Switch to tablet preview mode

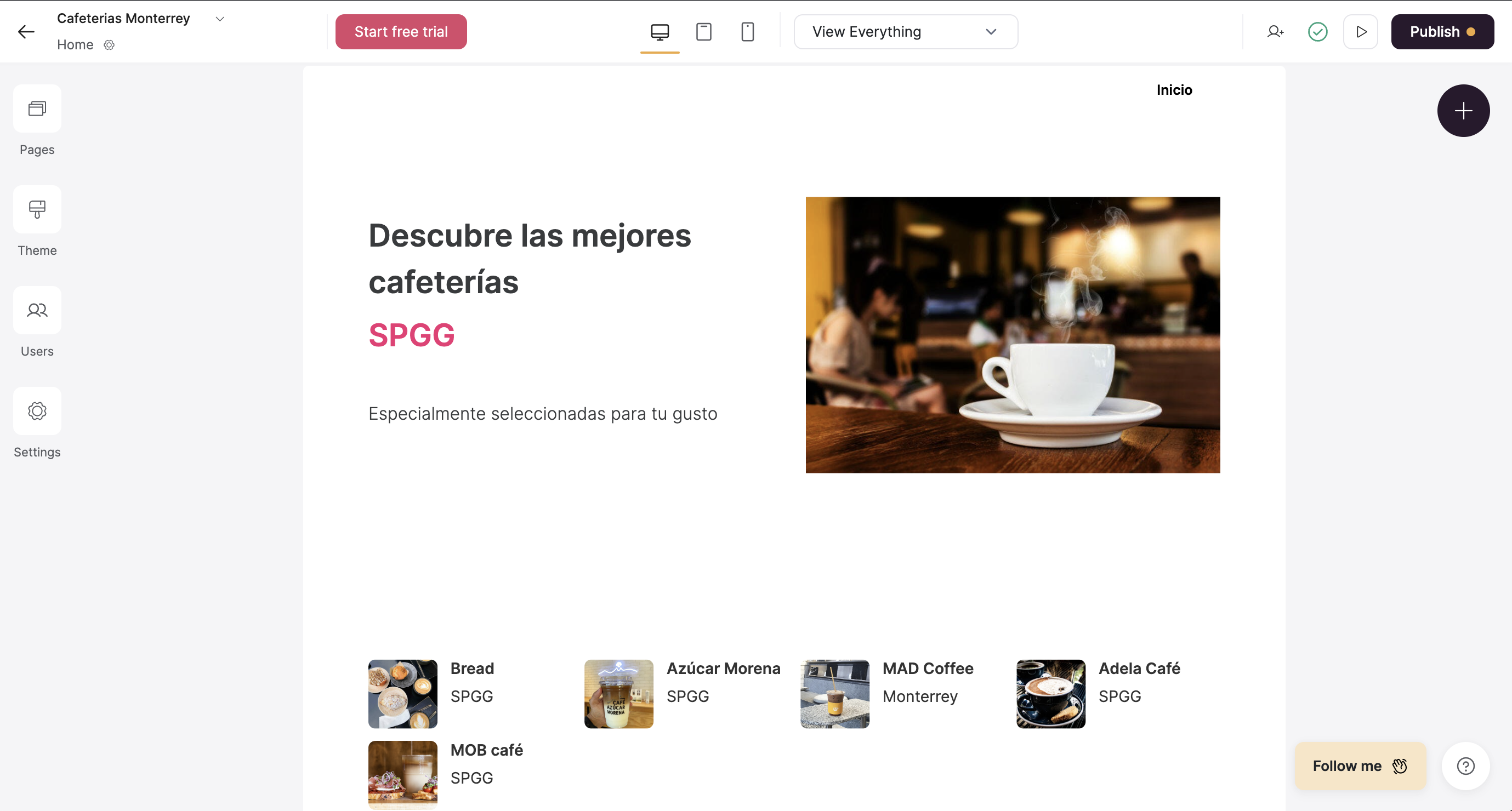(x=703, y=31)
